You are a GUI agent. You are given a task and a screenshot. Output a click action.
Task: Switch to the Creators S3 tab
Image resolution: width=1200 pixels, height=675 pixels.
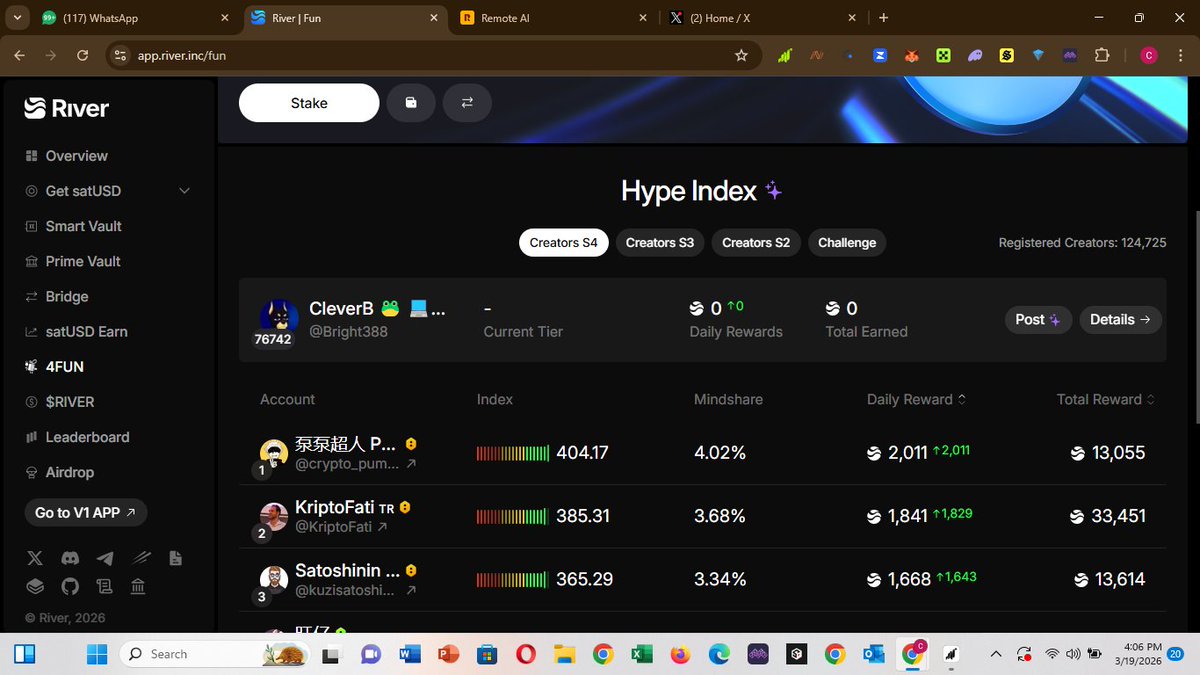[x=660, y=243]
